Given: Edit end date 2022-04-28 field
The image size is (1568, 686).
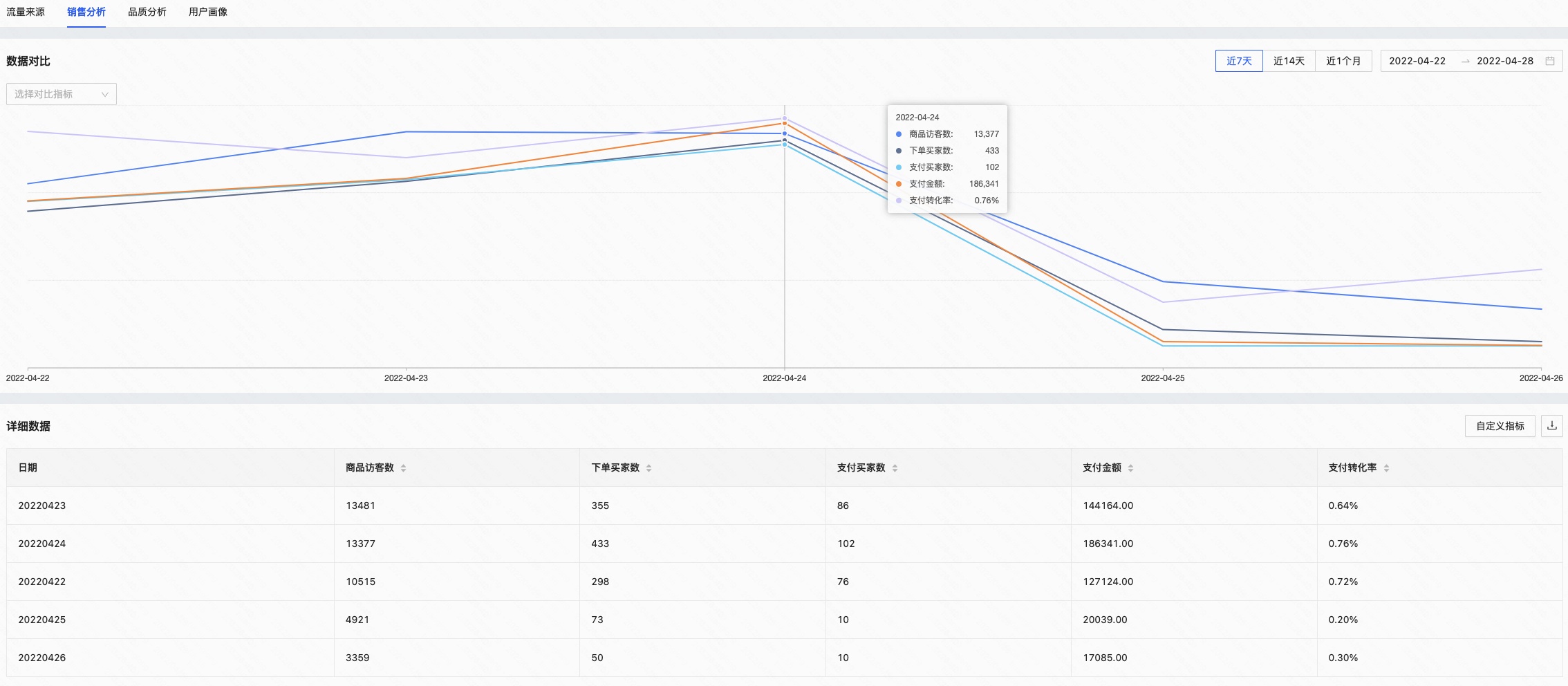Looking at the screenshot, I should click(1505, 61).
